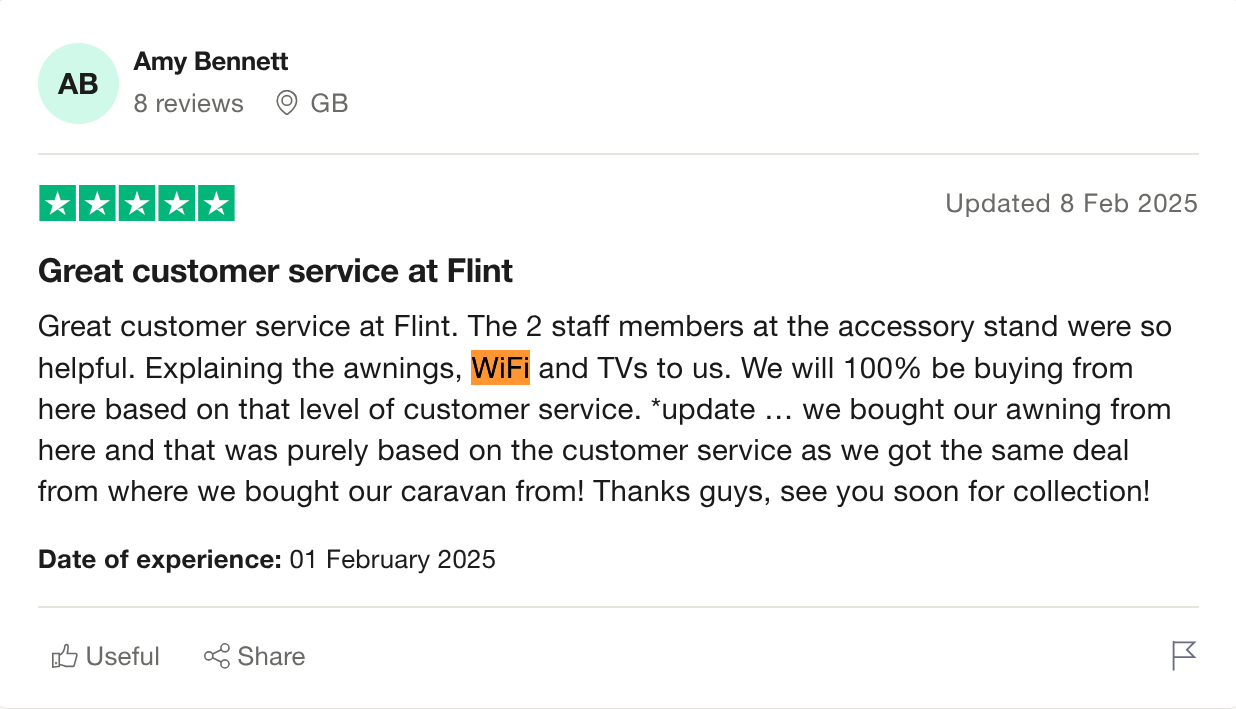Click the '8 reviews' count
Screen dimensions: 1236x709
188,103
